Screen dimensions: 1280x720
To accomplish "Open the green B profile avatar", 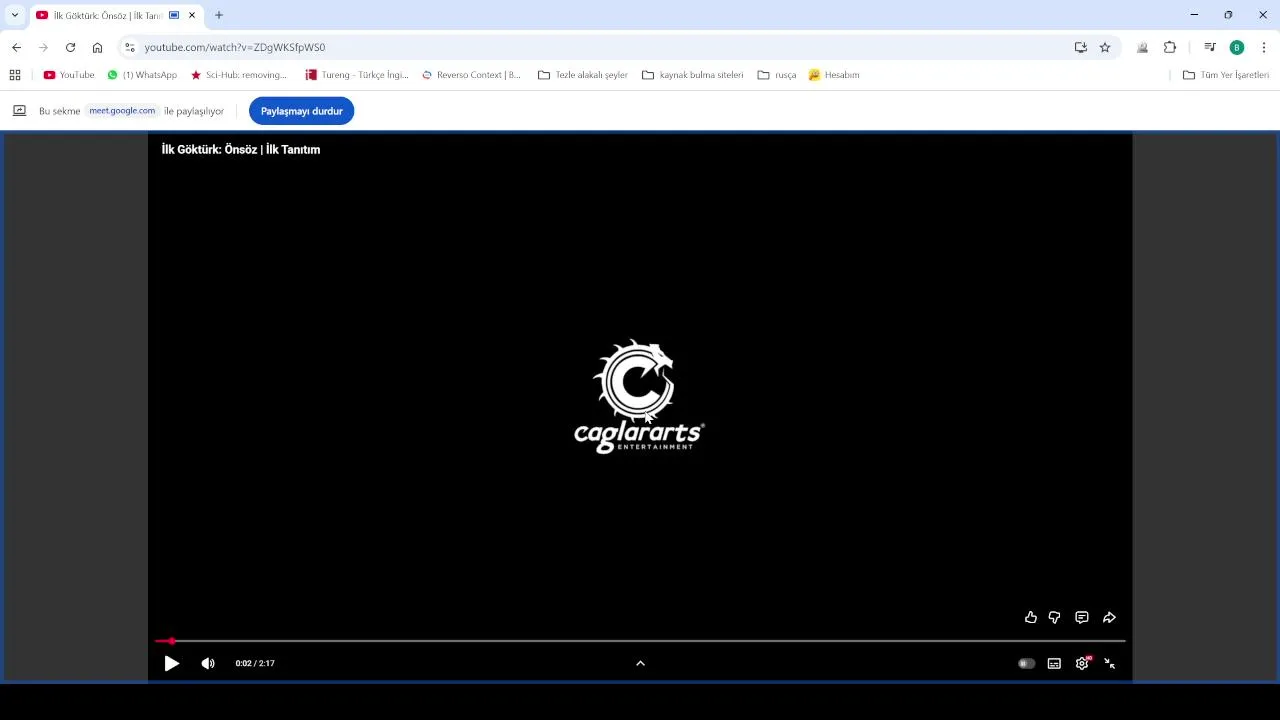I will (1237, 47).
